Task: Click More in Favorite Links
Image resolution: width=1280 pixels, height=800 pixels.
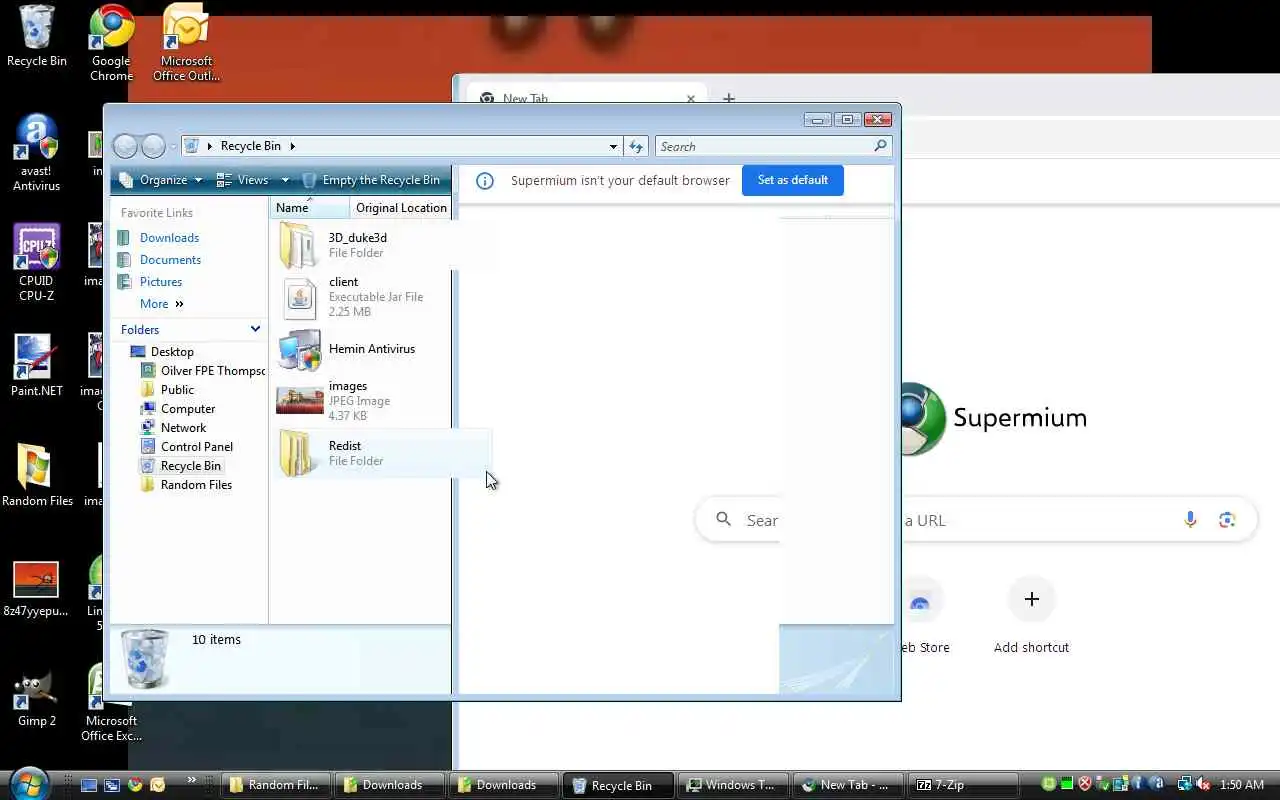Action: click(161, 304)
